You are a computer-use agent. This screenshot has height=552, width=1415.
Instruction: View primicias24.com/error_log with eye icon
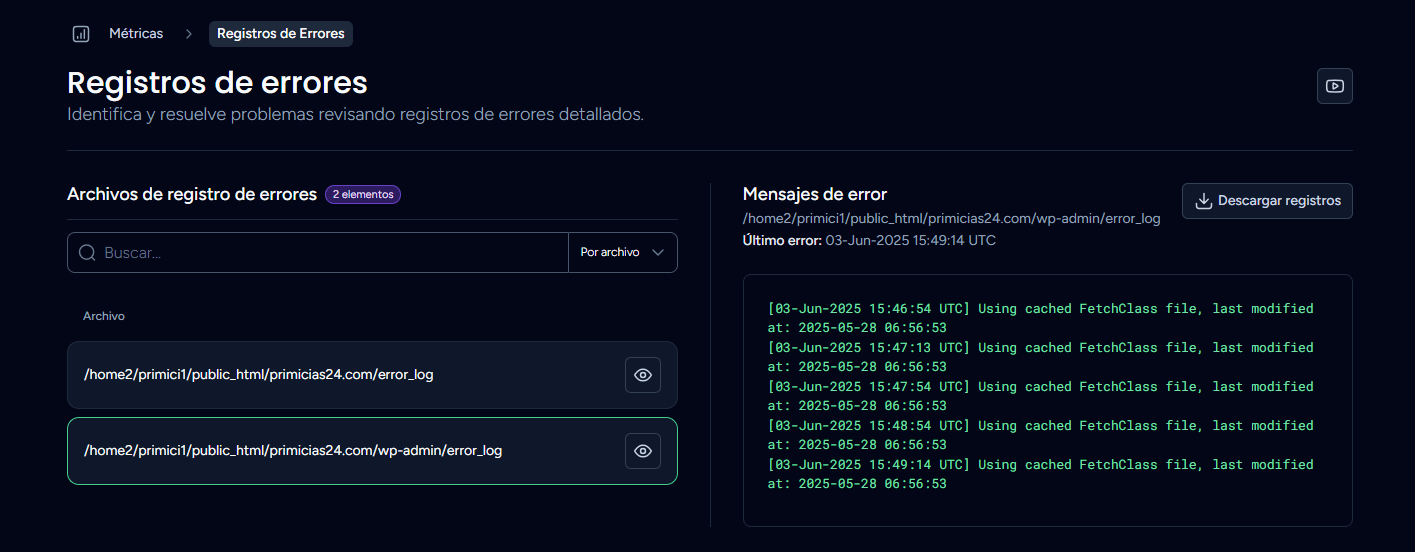[x=643, y=375]
